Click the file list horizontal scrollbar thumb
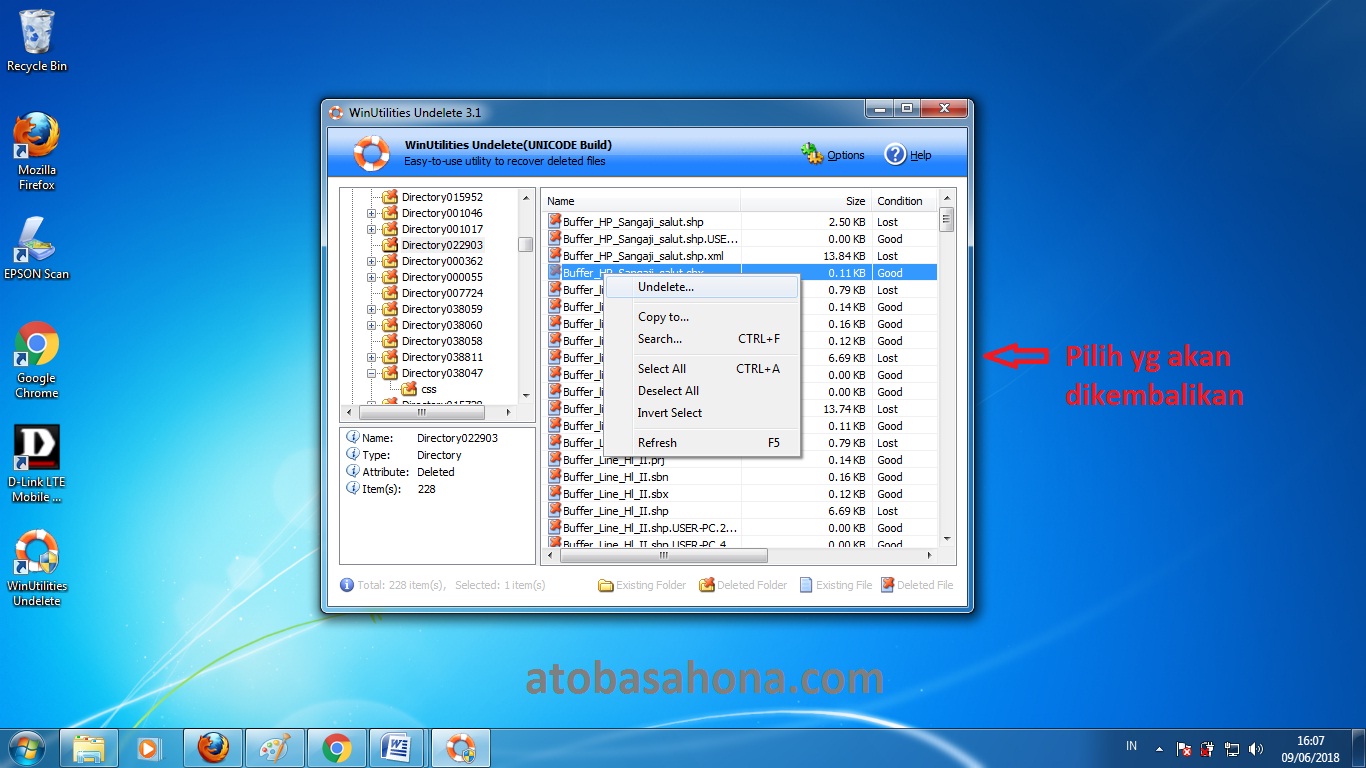The image size is (1366, 768). pyautogui.click(x=663, y=555)
